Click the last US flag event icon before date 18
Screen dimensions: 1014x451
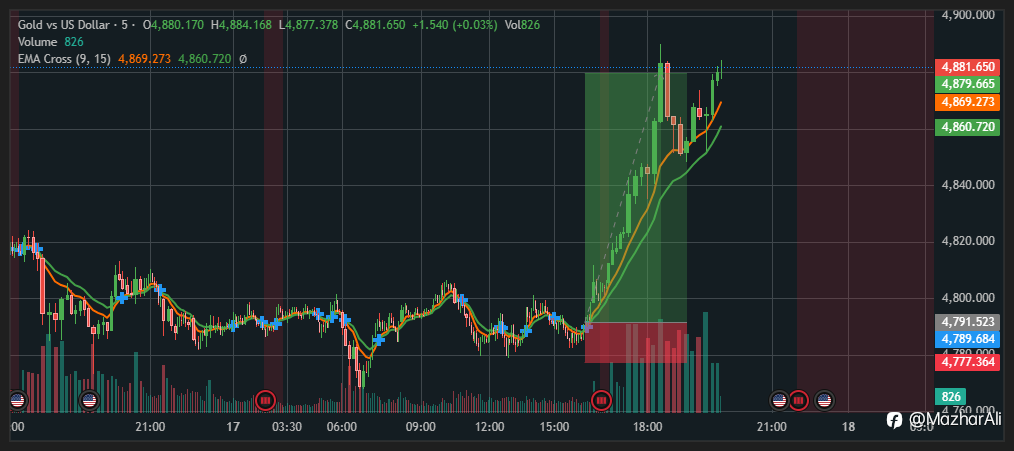824,401
